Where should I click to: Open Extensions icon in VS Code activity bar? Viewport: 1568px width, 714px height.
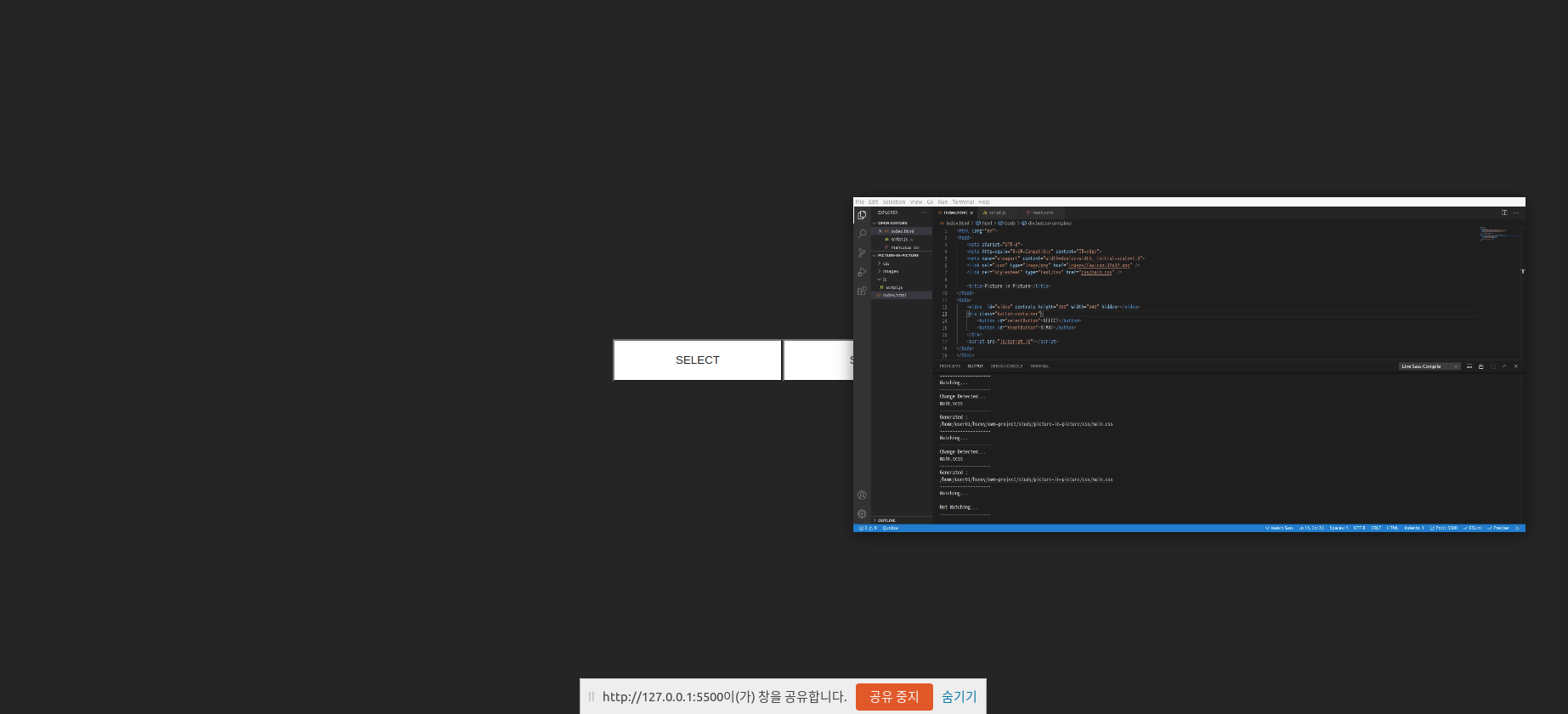(862, 291)
